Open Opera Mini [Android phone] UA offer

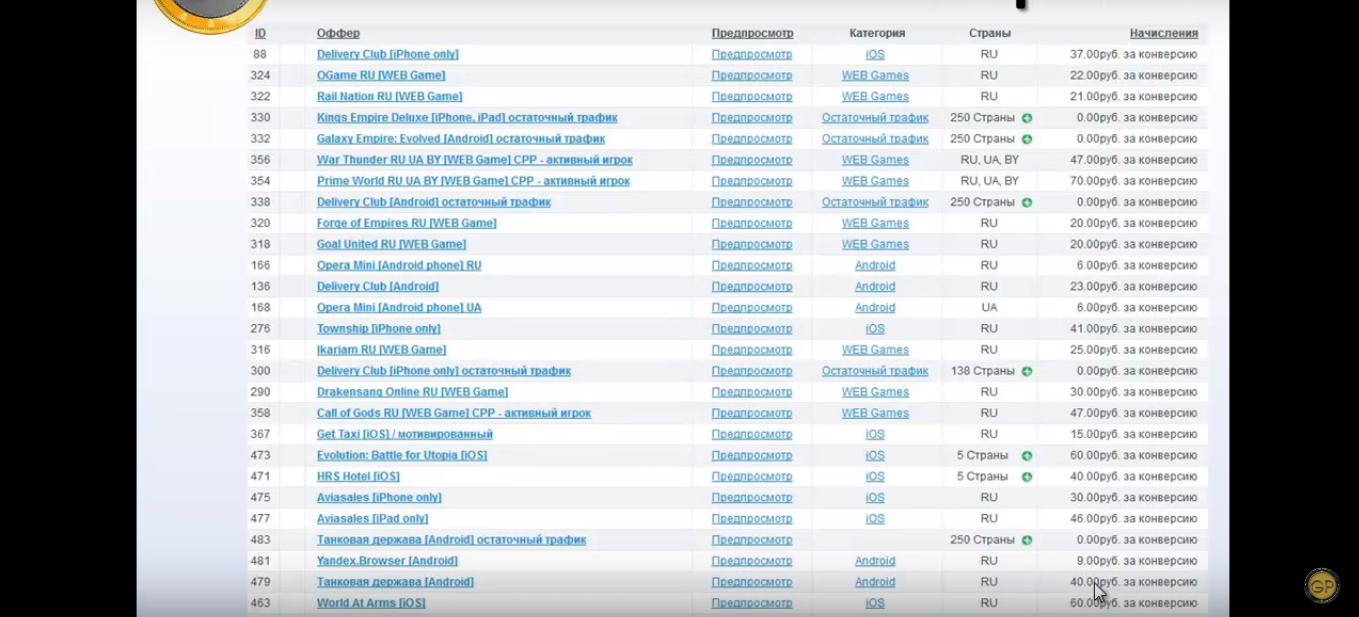[x=399, y=308]
